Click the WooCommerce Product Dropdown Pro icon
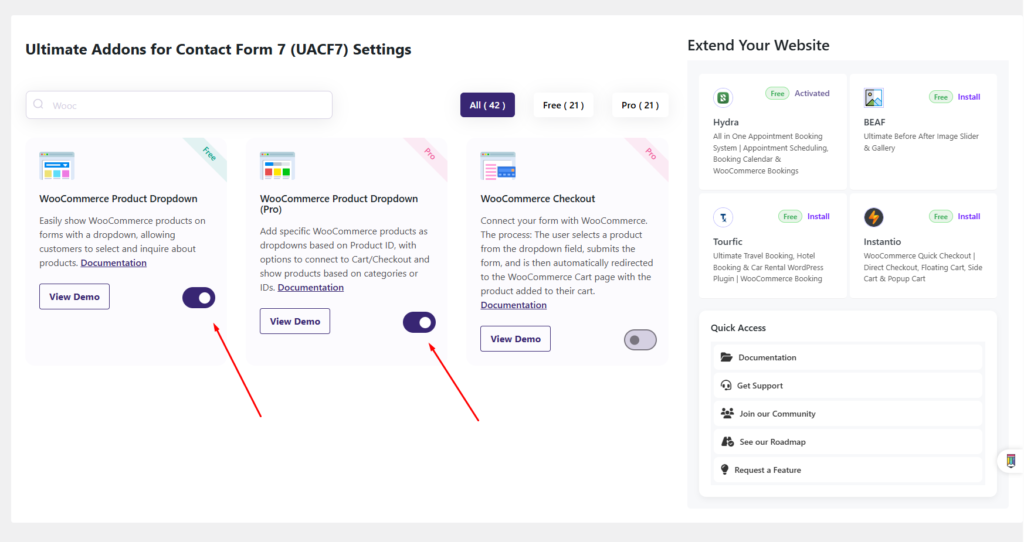This screenshot has height=542, width=1024. point(278,166)
